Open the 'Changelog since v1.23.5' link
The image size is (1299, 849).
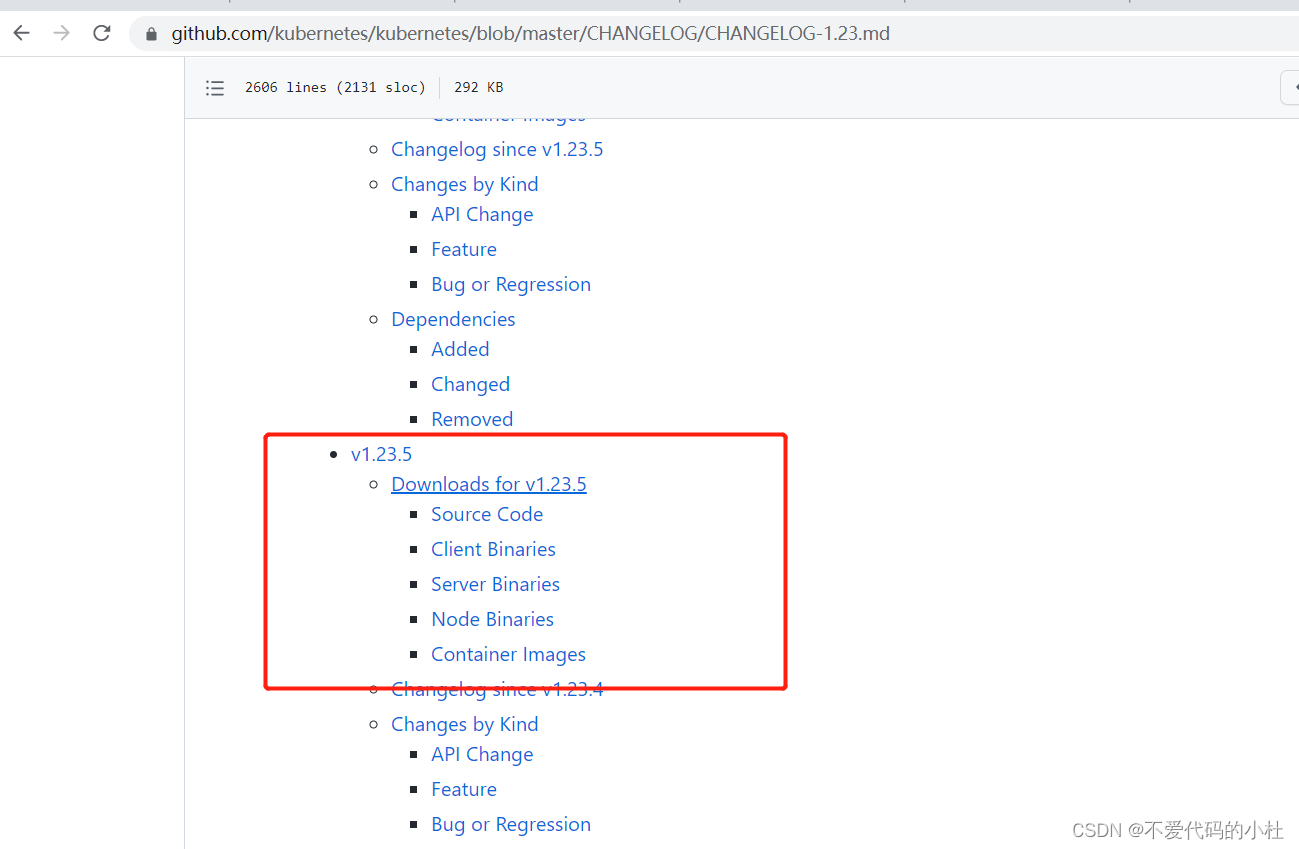coord(497,149)
